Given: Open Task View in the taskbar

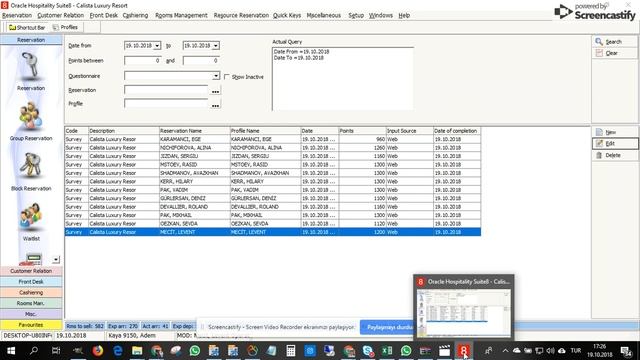Looking at the screenshot, I should pyautogui.click(x=56, y=351).
